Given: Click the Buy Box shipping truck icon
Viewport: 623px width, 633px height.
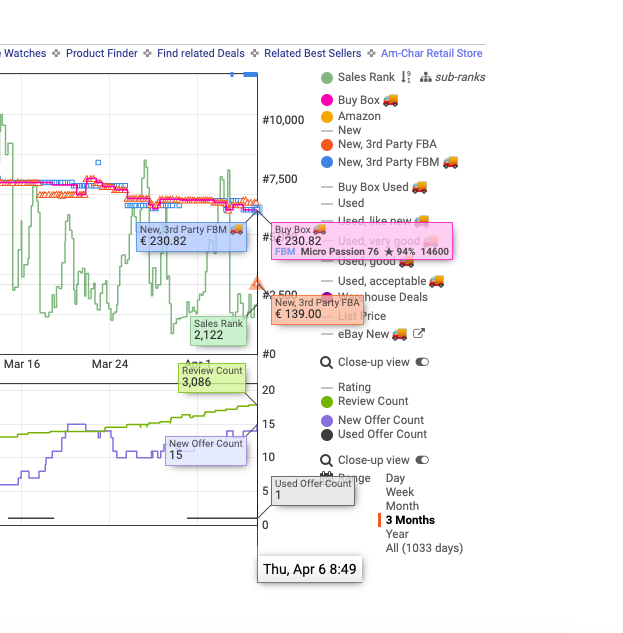Looking at the screenshot, I should [390, 100].
